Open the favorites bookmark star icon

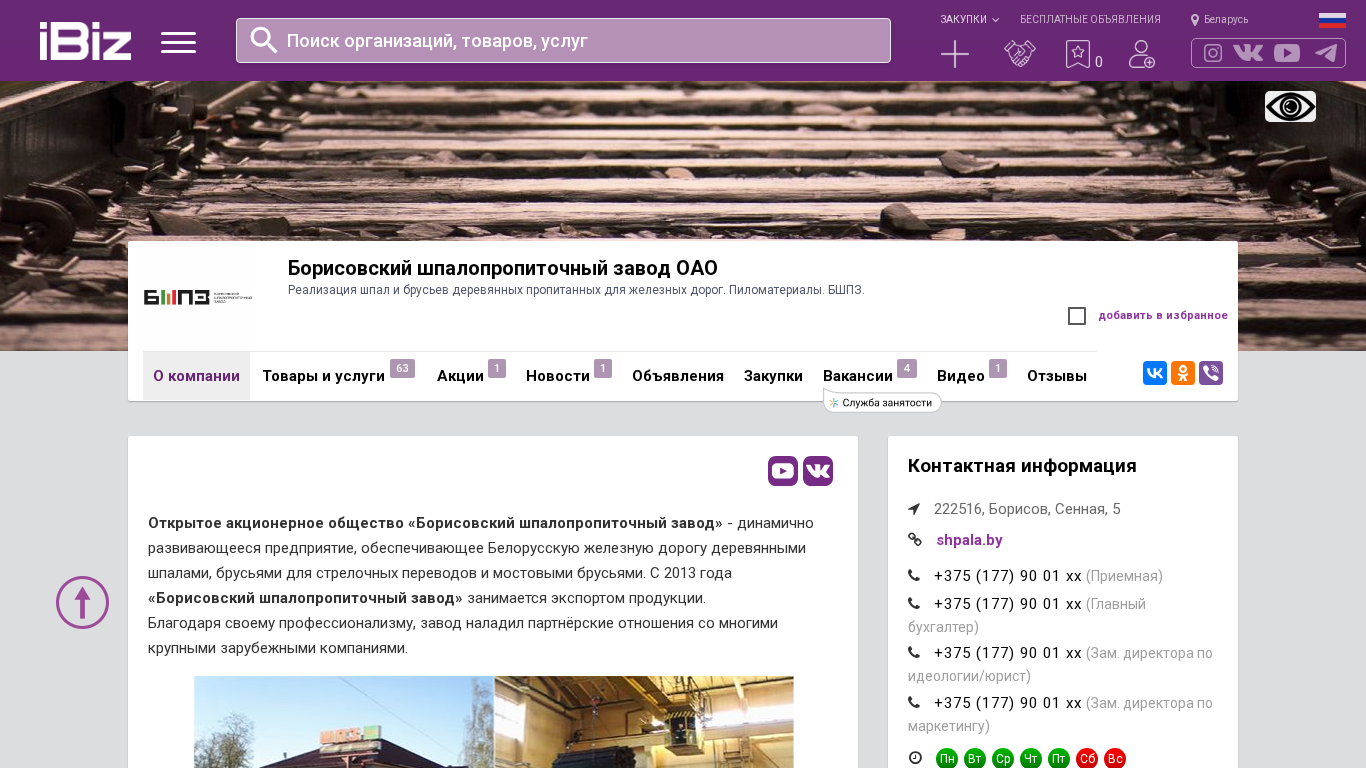(1078, 54)
